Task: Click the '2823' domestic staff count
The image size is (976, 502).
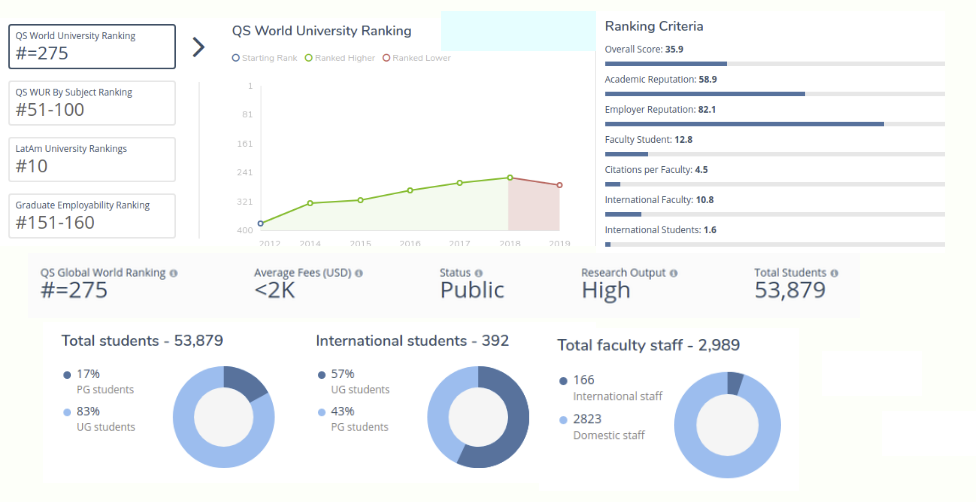Action: tap(587, 419)
